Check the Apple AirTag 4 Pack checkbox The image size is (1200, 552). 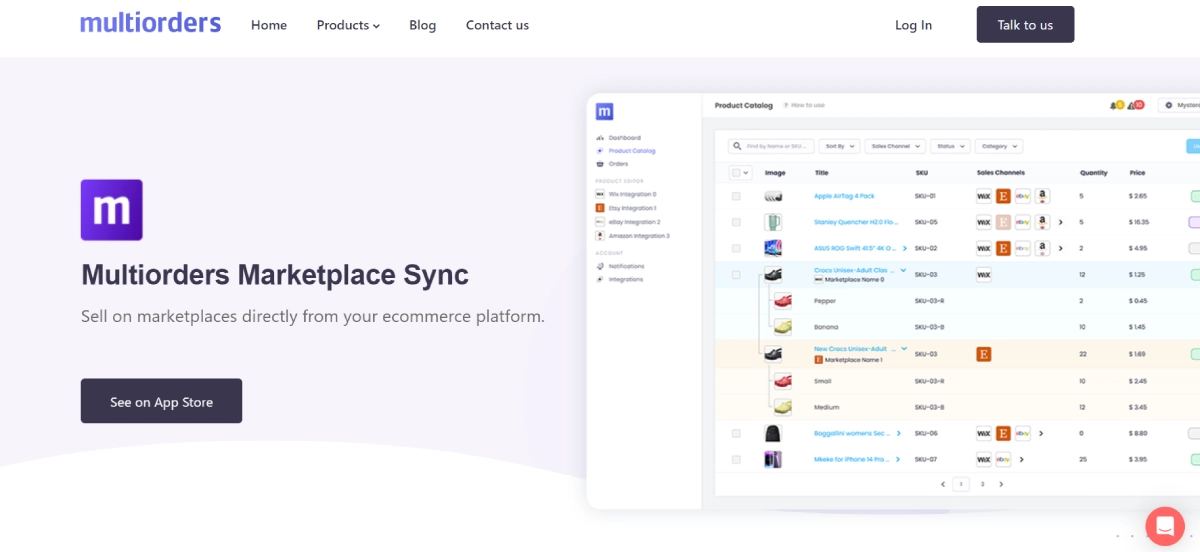pyautogui.click(x=736, y=196)
